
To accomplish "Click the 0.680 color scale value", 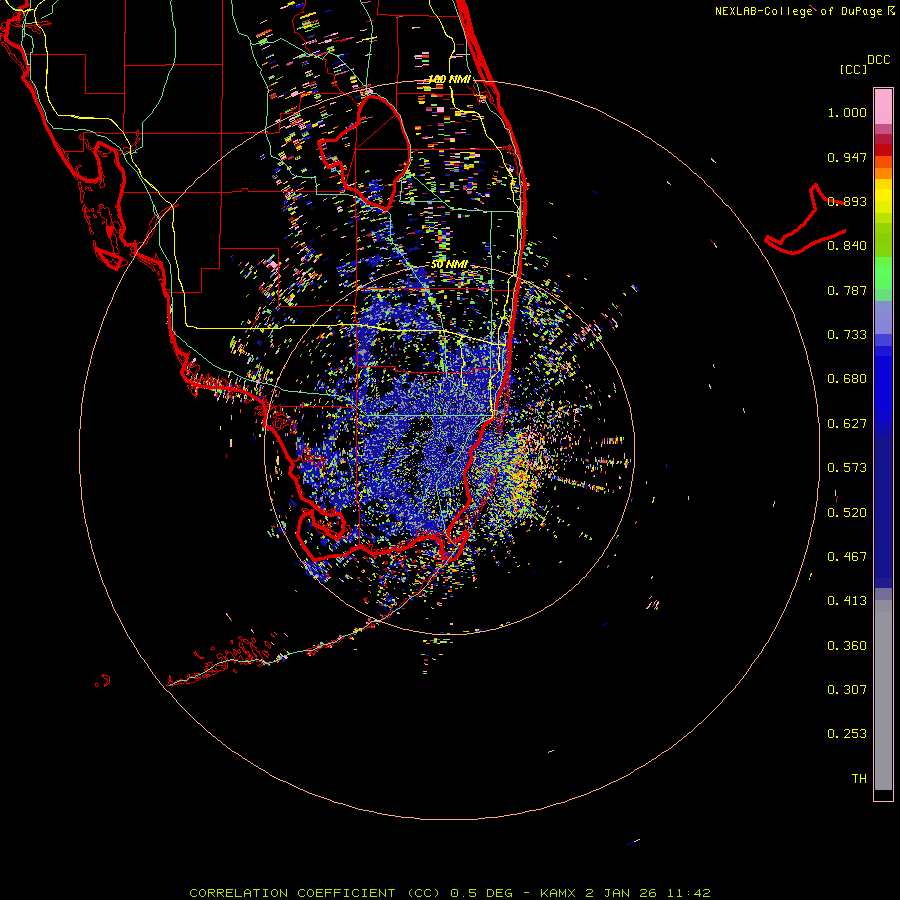I will 847,379.
